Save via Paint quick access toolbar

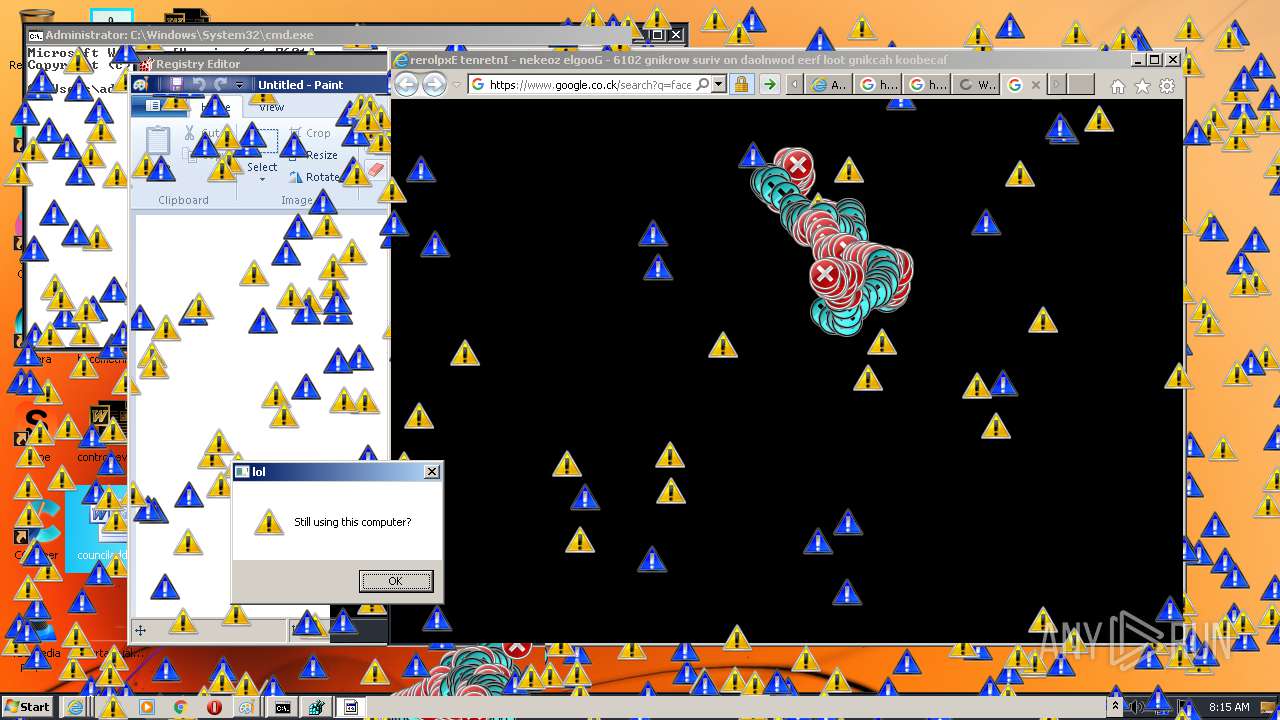pos(176,85)
